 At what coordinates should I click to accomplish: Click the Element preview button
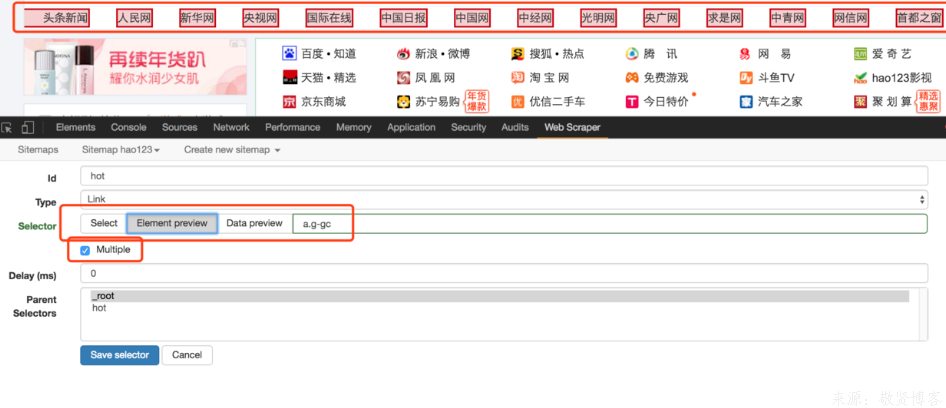172,223
